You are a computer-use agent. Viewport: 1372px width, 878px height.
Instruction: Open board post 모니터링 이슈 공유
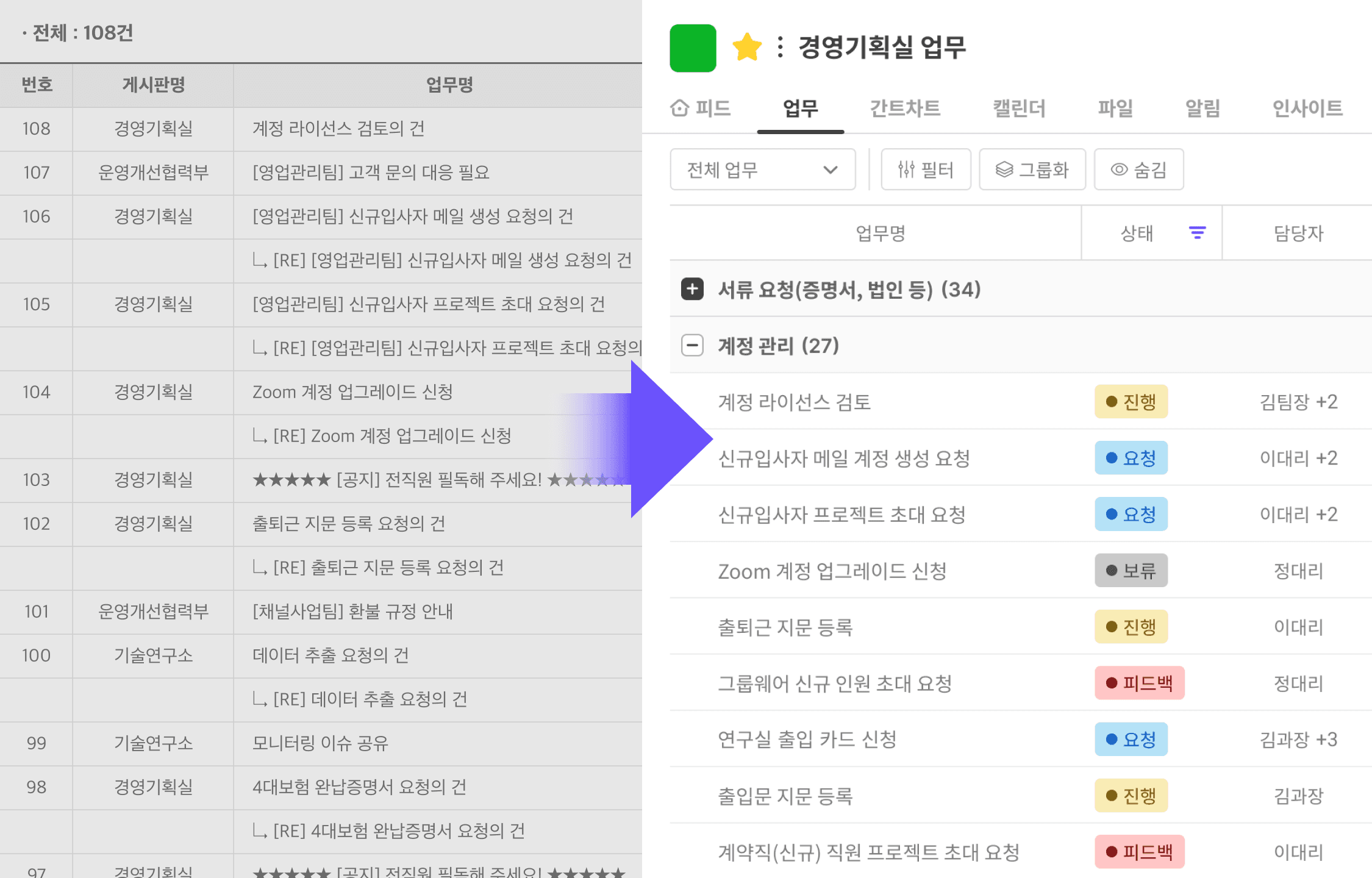[320, 743]
